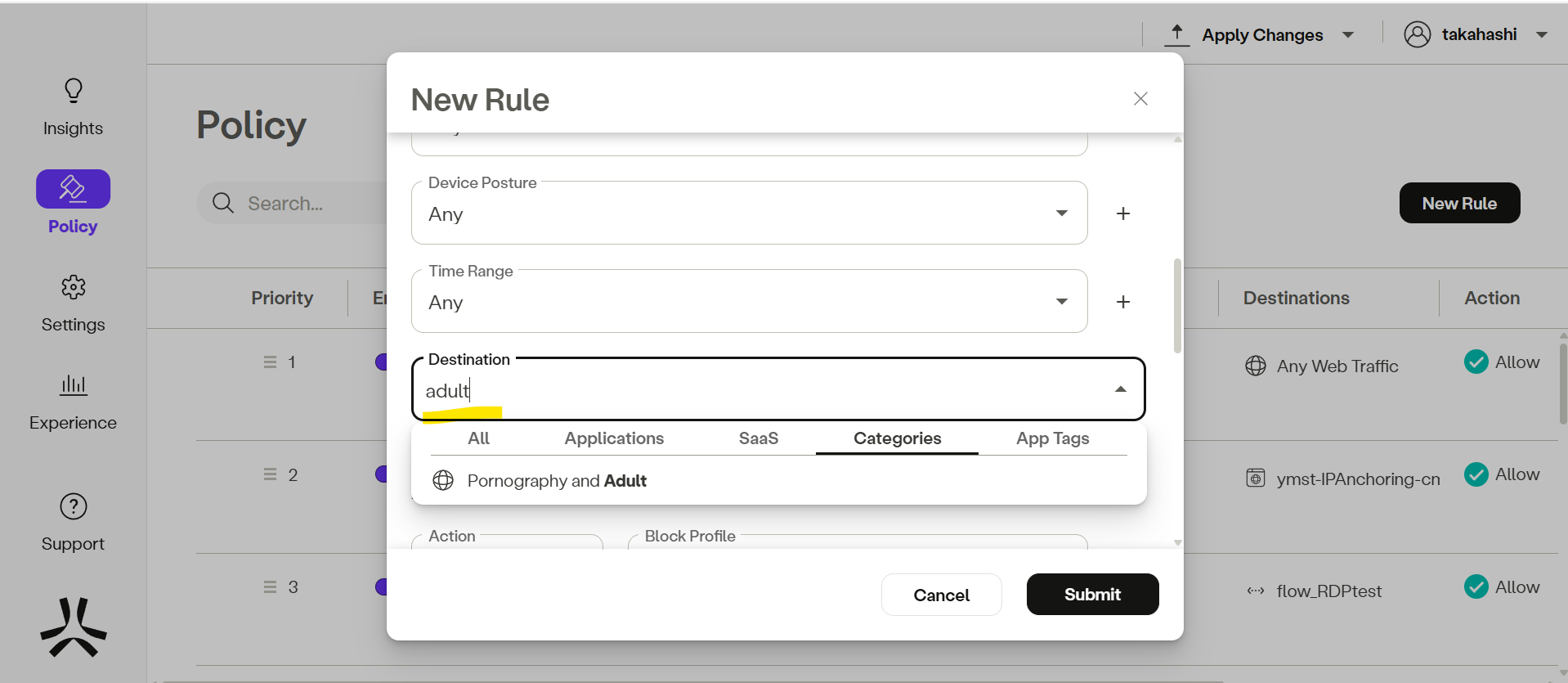The height and width of the screenshot is (683, 1568).
Task: Click the user account avatar icon
Action: point(1417,34)
